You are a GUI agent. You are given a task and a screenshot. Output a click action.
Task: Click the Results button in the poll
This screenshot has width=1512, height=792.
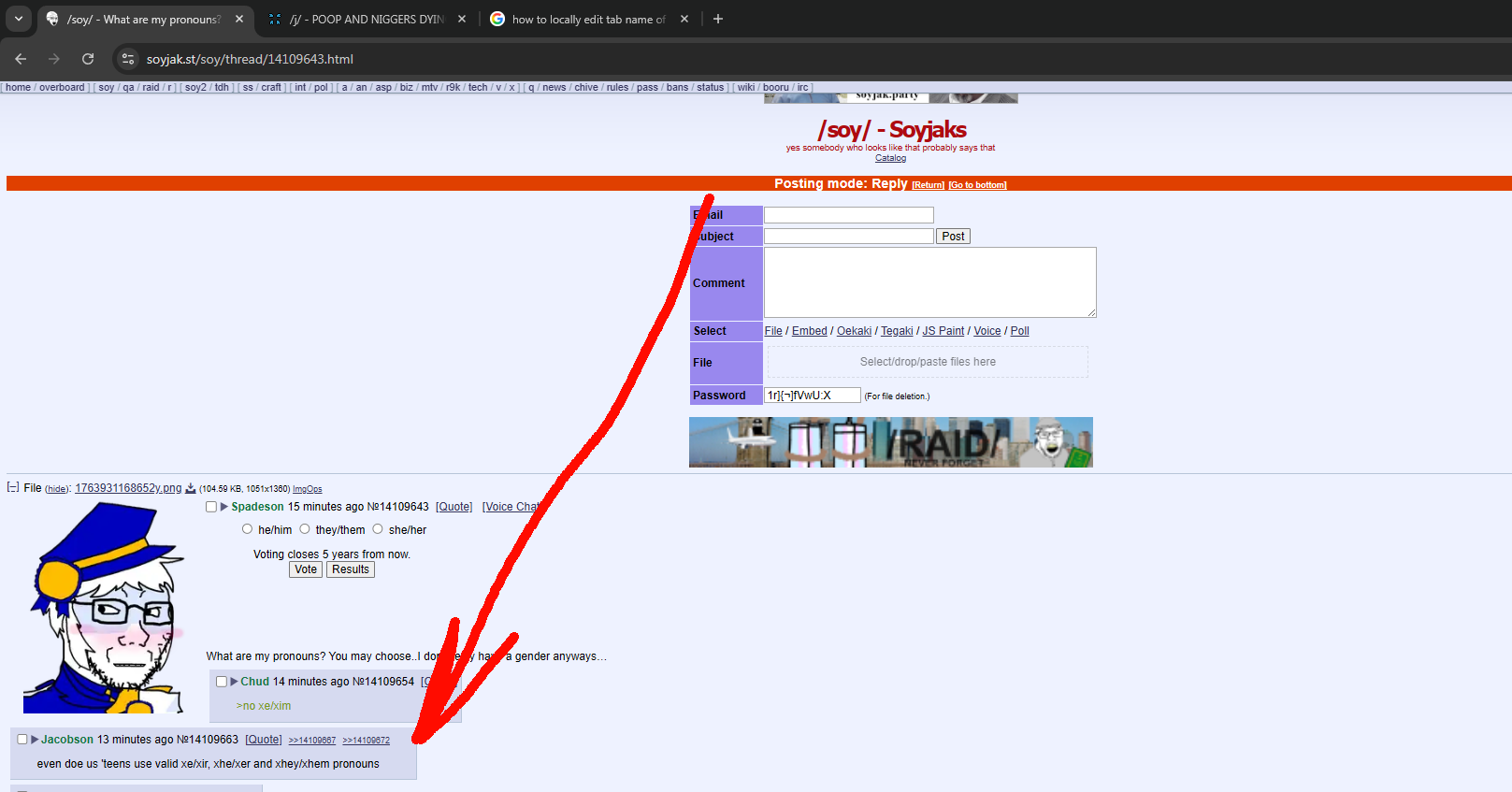[351, 569]
